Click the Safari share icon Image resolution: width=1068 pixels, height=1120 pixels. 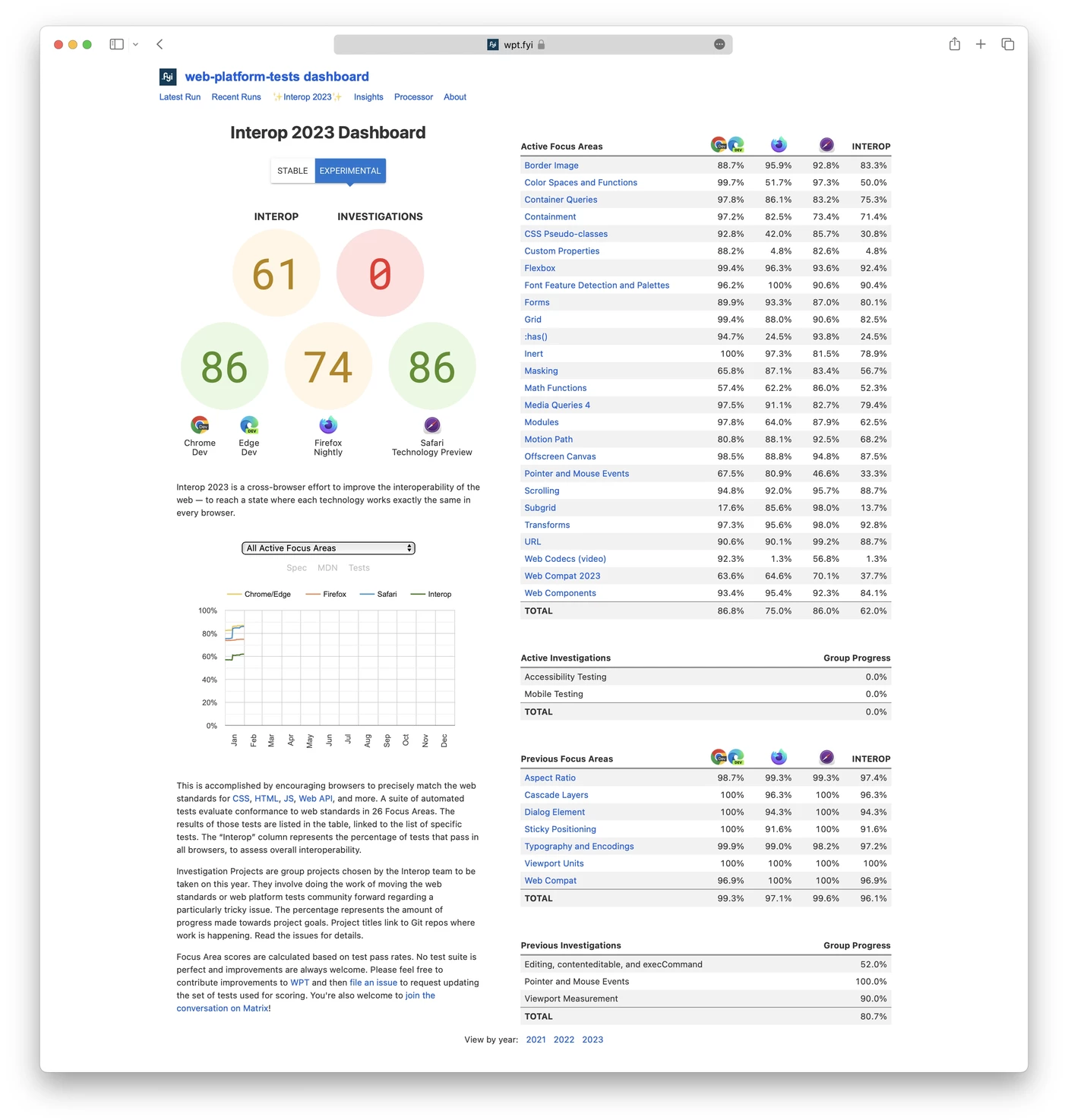[955, 44]
